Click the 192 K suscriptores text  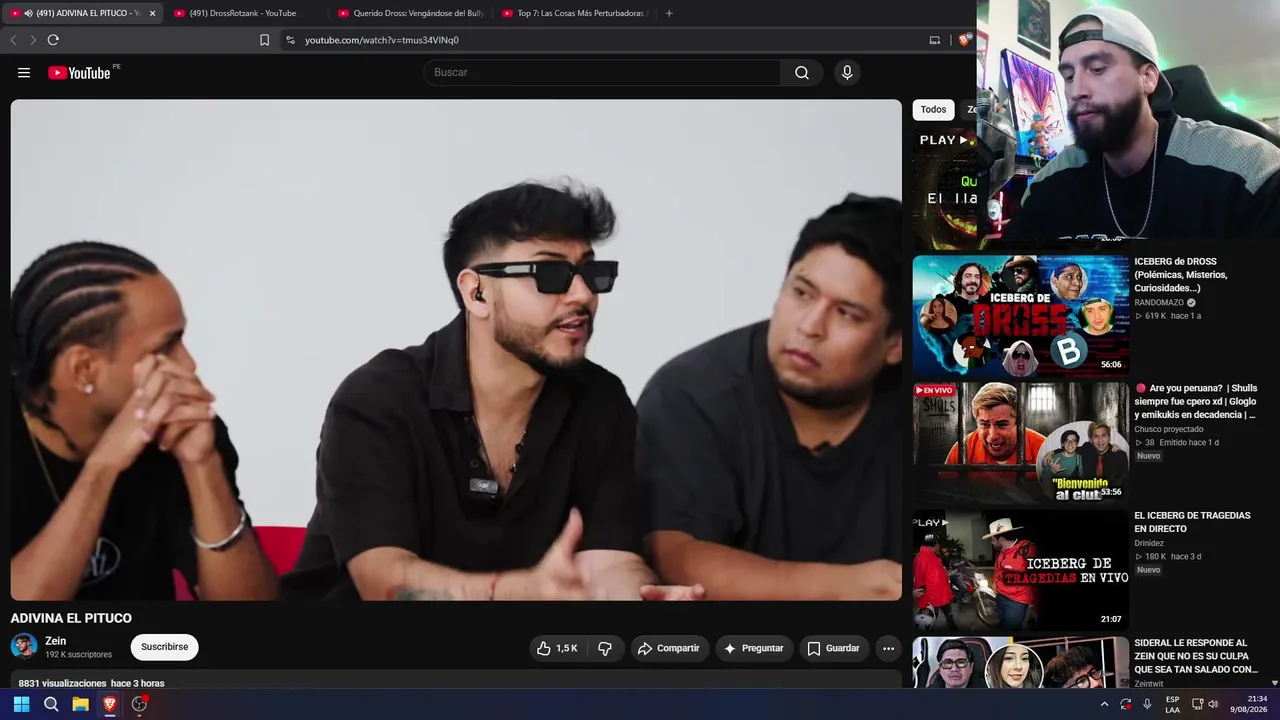78,655
